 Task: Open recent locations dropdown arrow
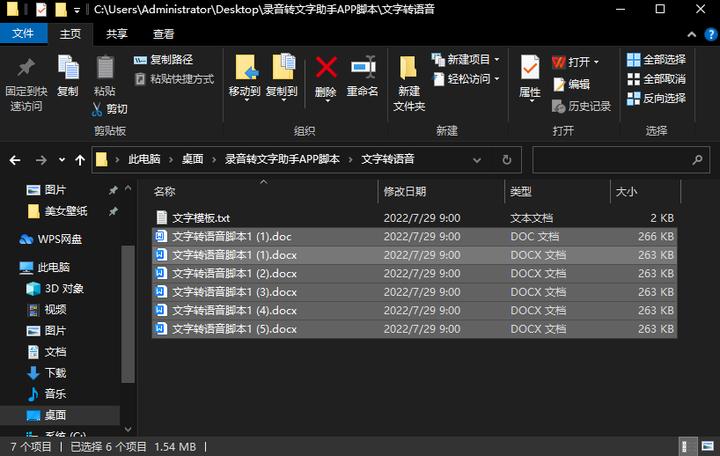click(x=62, y=160)
